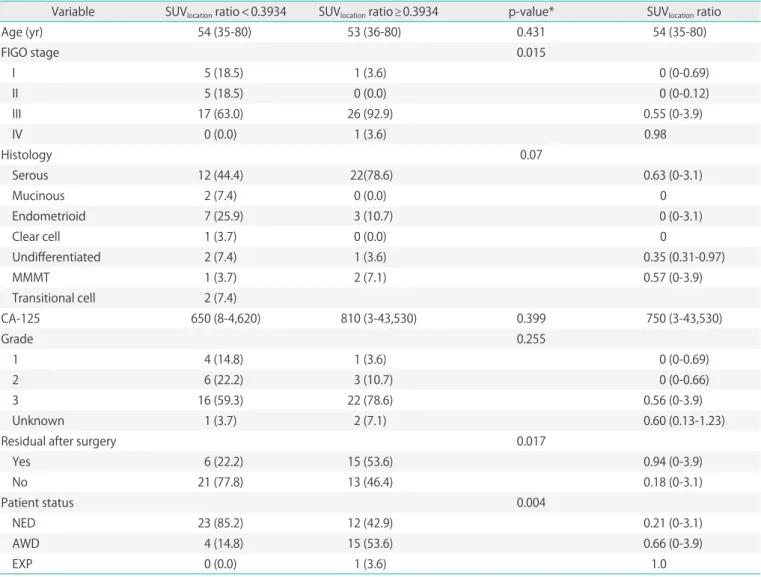Screen dimensions: 761x577
Task: Select the 'EXP' row label
Action: pyautogui.click(x=22, y=564)
